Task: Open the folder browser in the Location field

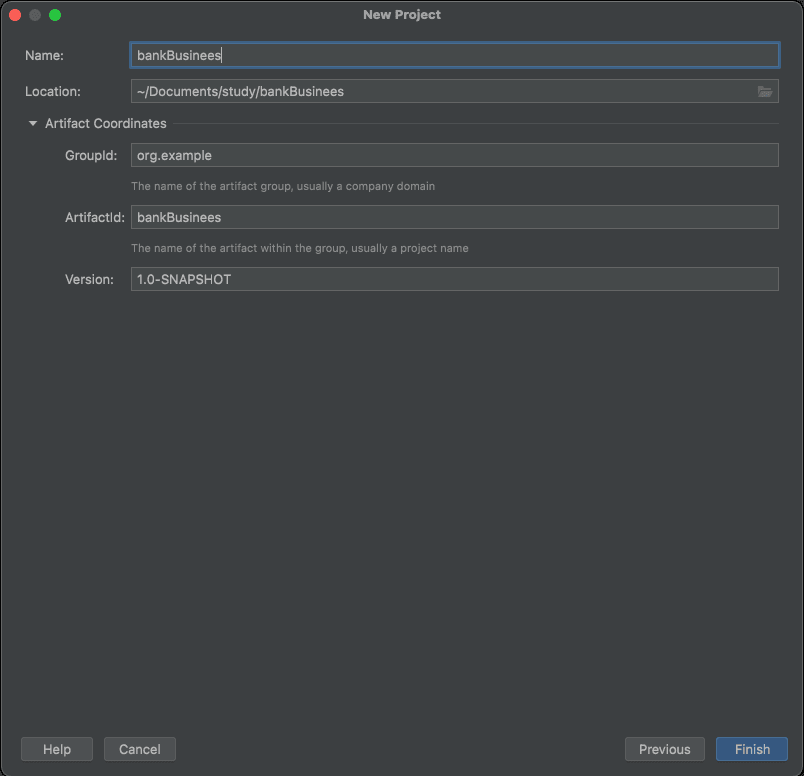Action: coord(764,92)
